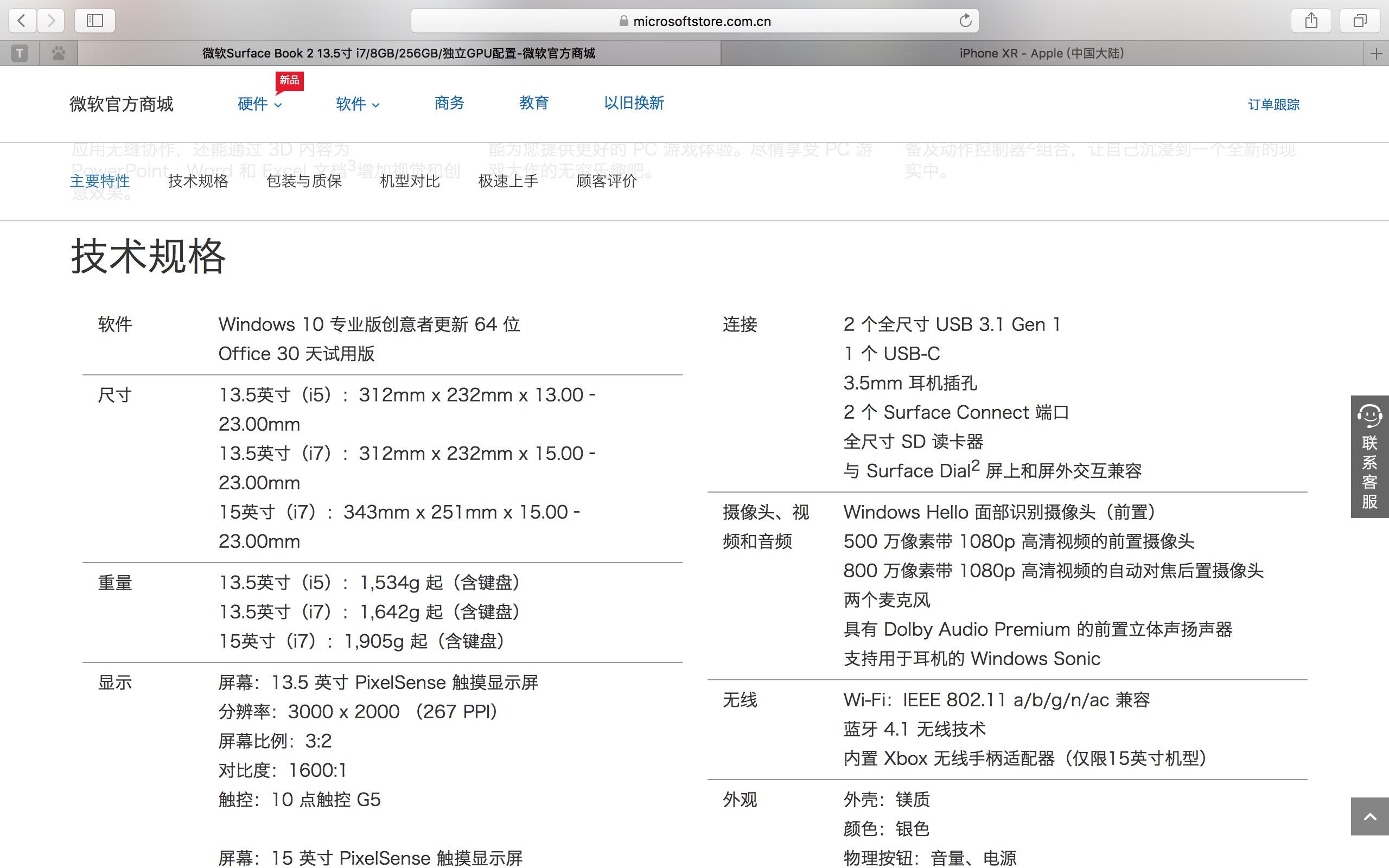Click the 软件 spec row label
Viewport: 1389px width, 868px height.
[115, 325]
